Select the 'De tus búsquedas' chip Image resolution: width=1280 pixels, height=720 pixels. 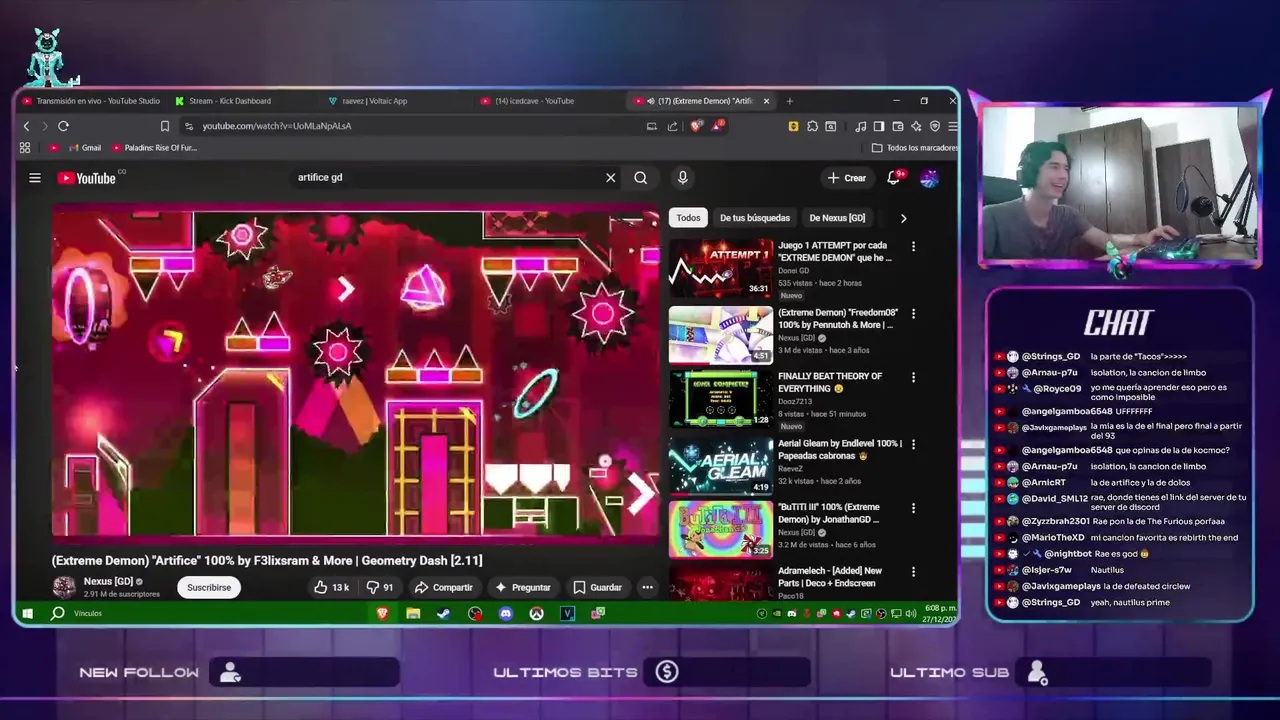(755, 218)
